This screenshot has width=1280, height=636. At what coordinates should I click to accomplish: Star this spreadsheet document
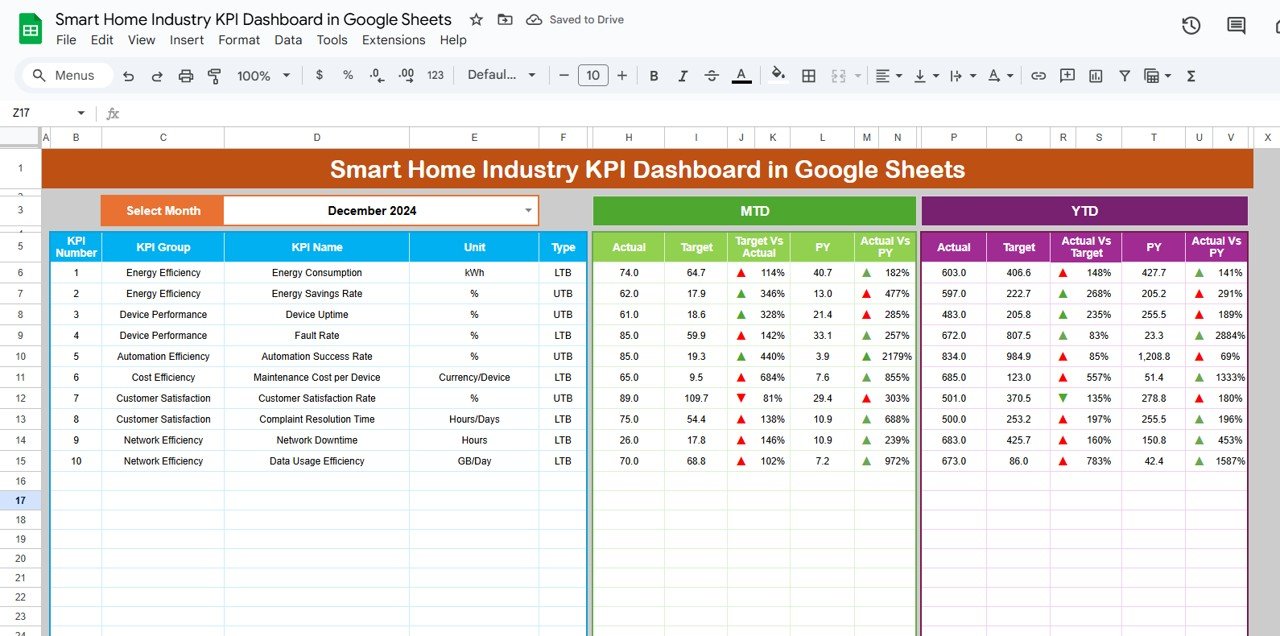[x=477, y=20]
